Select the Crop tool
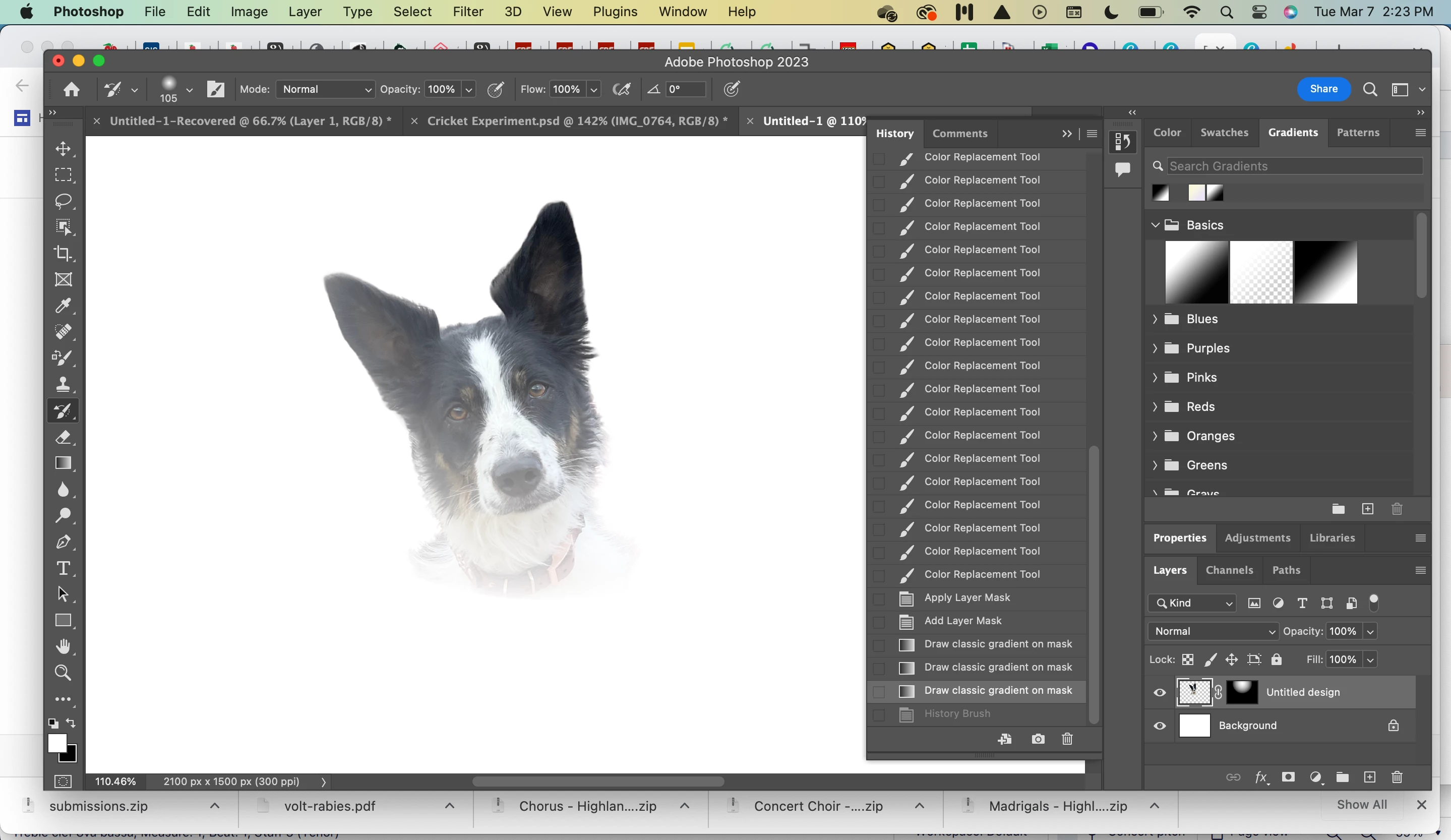 click(x=64, y=253)
